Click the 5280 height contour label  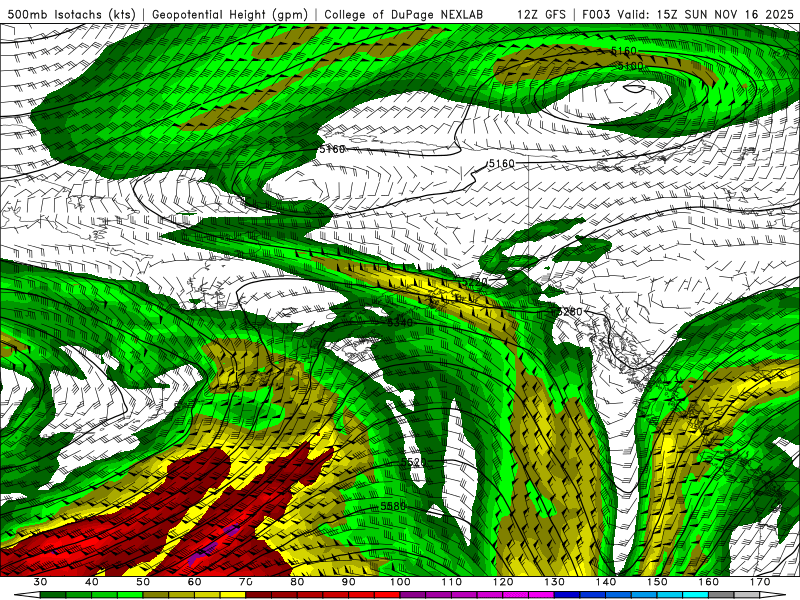(x=569, y=311)
